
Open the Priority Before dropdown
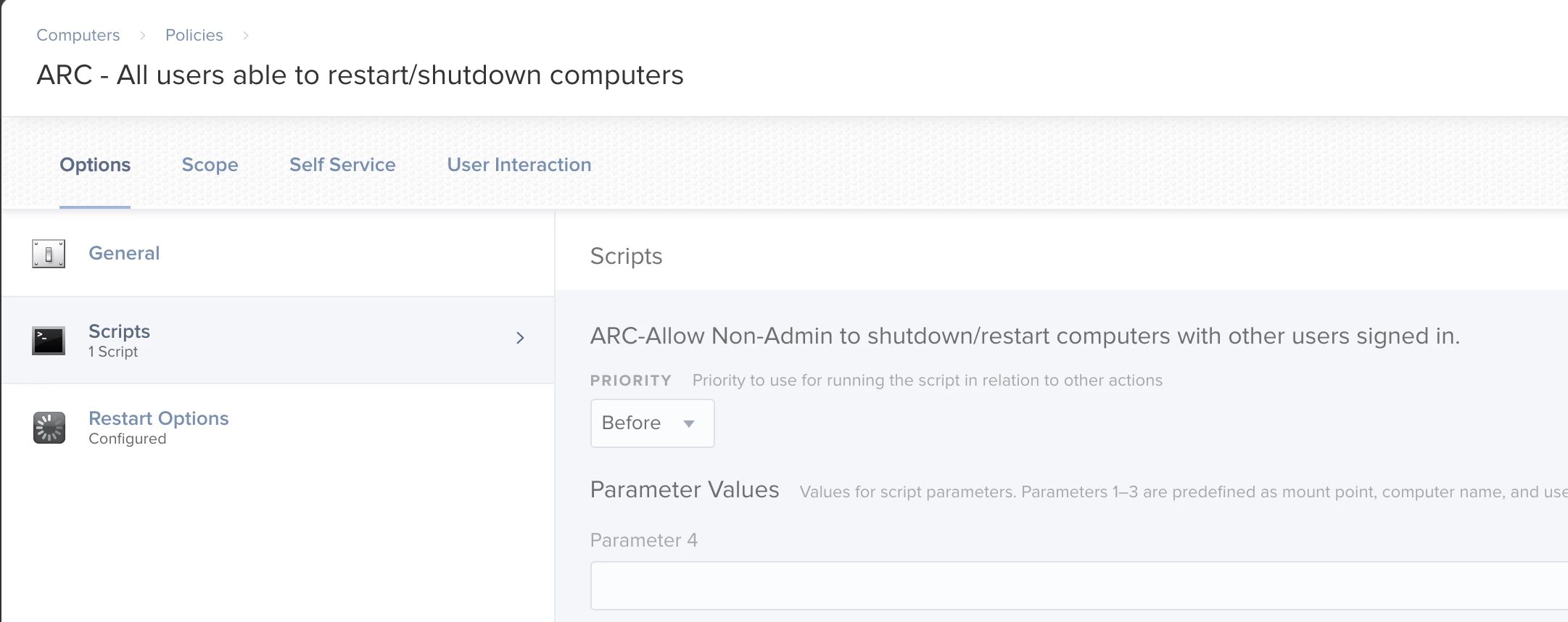651,423
